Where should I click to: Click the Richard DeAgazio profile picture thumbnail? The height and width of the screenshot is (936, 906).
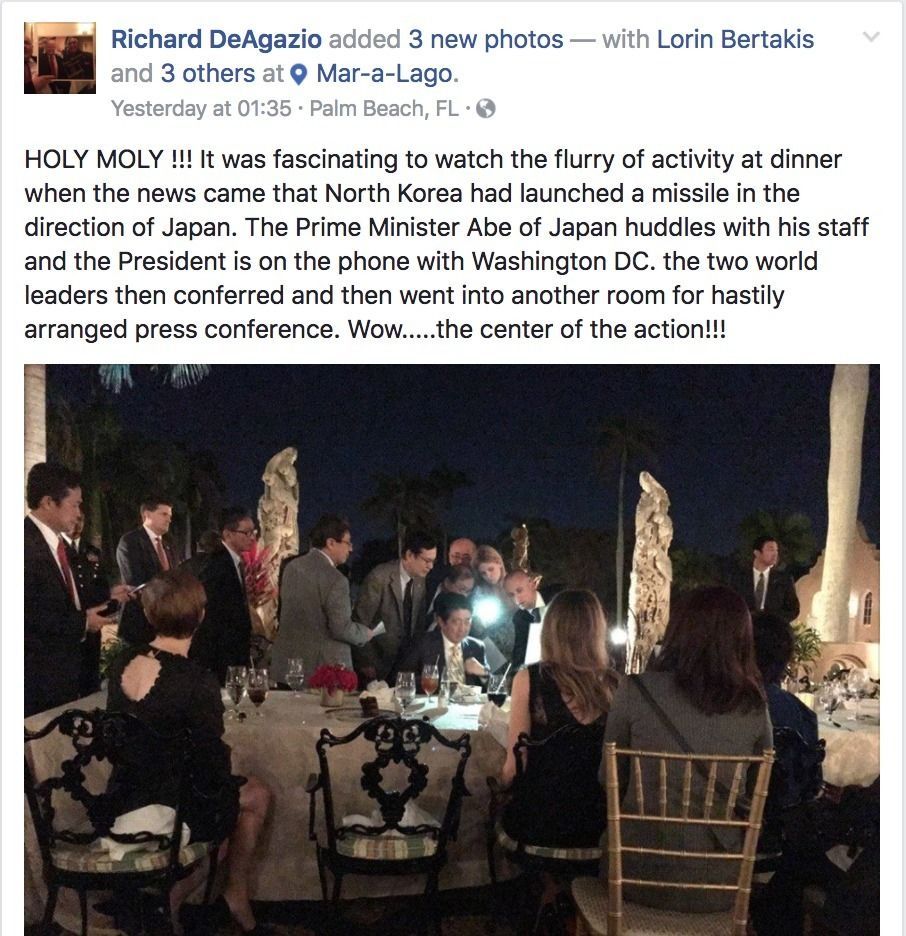59,58
